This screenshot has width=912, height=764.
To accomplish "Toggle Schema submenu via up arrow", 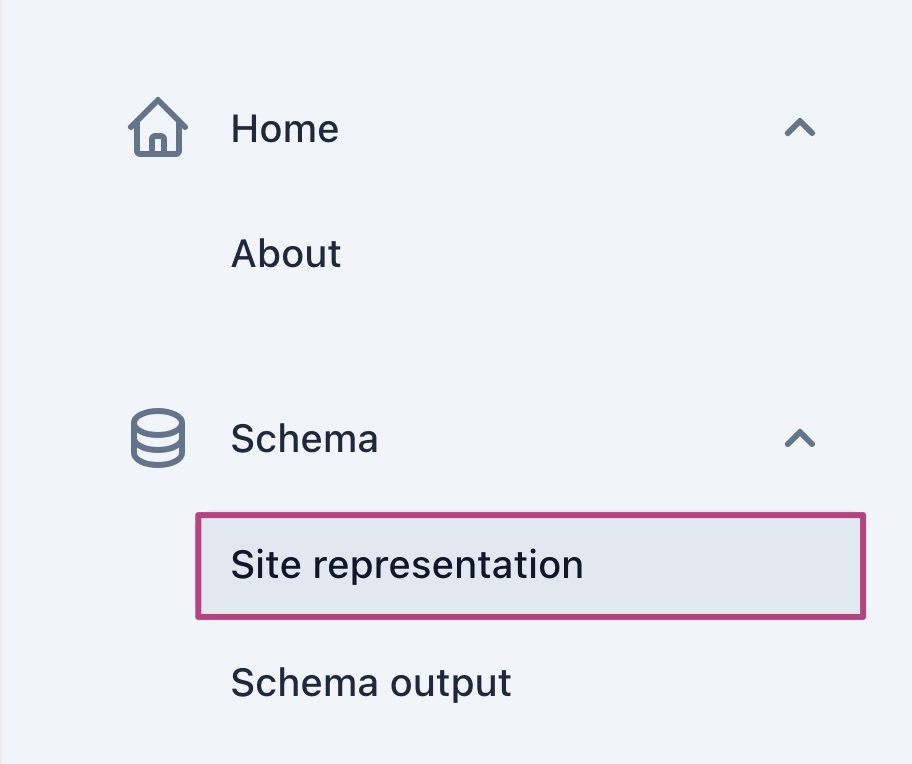I will (x=800, y=438).
